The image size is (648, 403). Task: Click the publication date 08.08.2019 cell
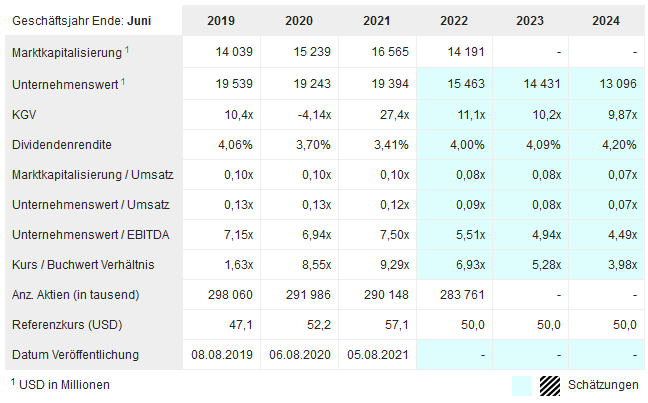pyautogui.click(x=222, y=355)
